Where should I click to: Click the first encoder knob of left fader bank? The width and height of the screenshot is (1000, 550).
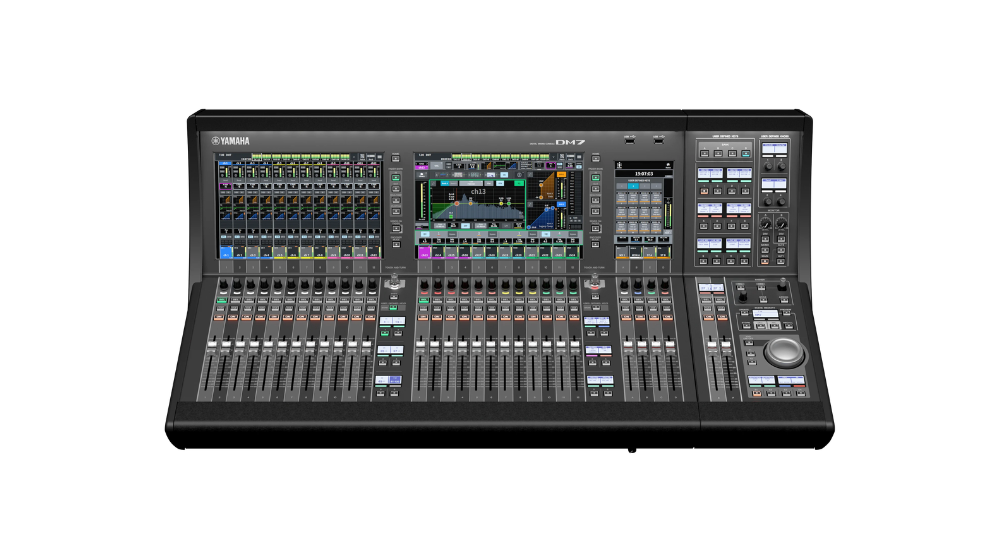coord(224,284)
